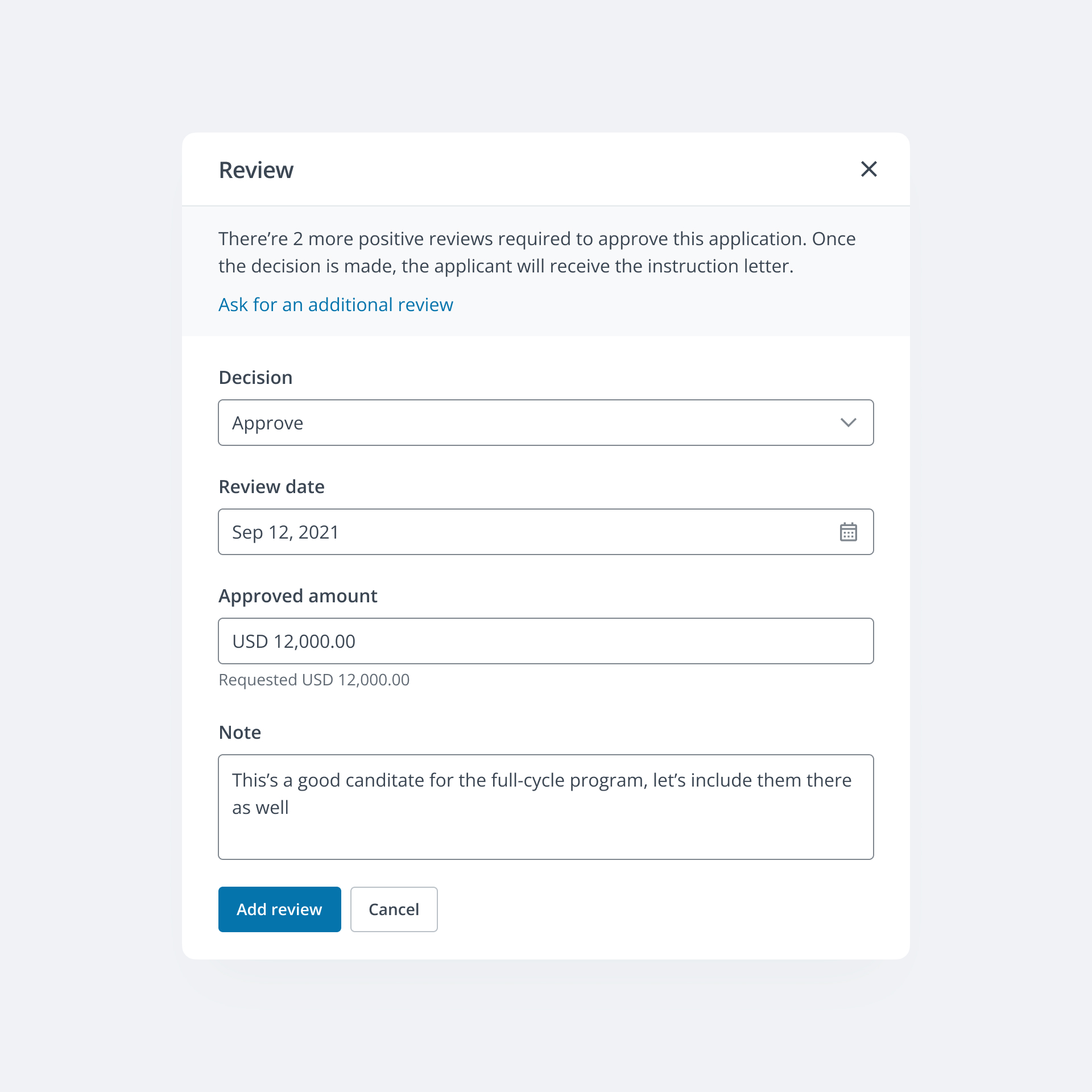Submit with the Add review button
Viewport: 1092px width, 1092px height.
click(x=280, y=909)
